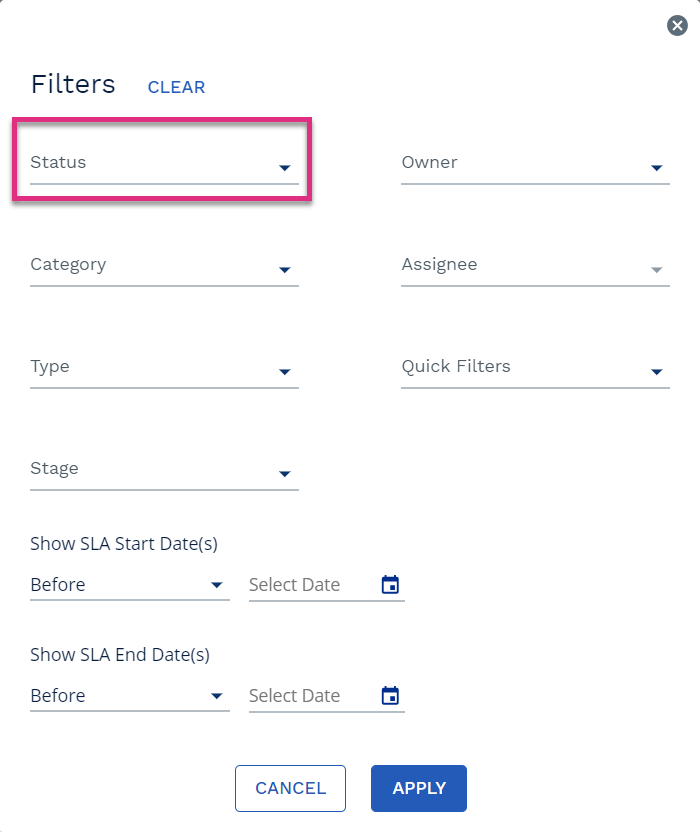Click the Show SLA End Date(s) label
Image resolution: width=700 pixels, height=832 pixels.
pos(120,655)
